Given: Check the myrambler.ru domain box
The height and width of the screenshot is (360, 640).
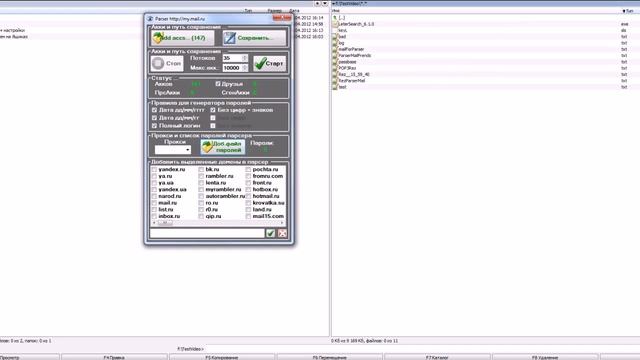Looking at the screenshot, I should (x=201, y=189).
